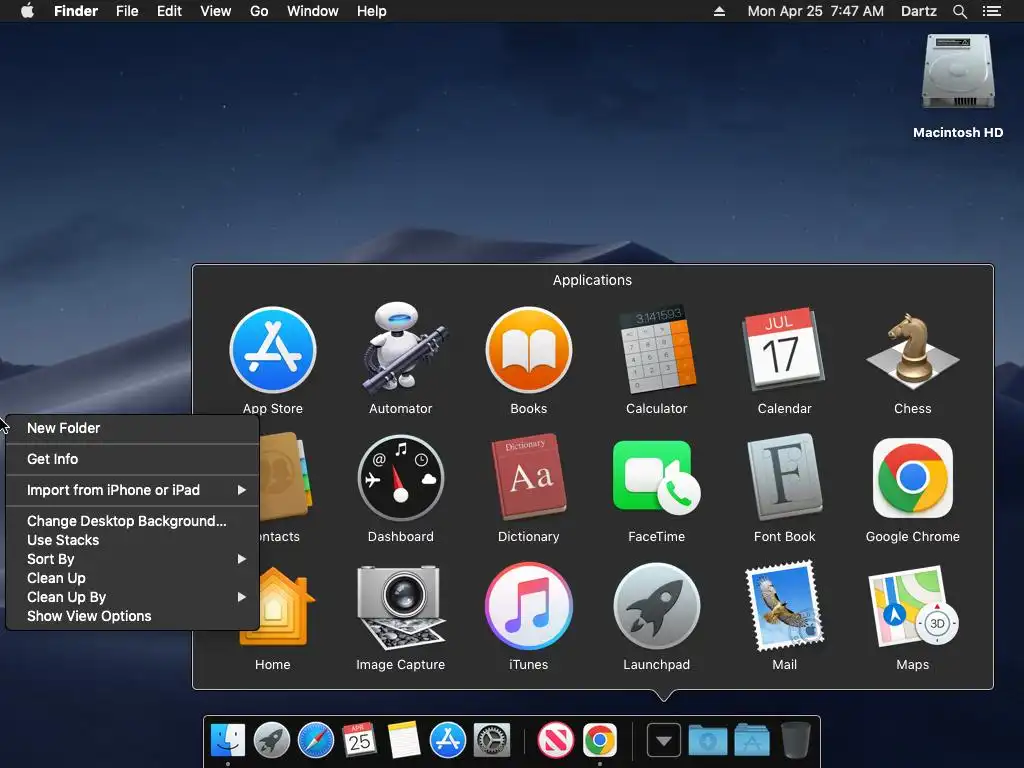Image resolution: width=1024 pixels, height=768 pixels.
Task: Open Notes from the Dock
Action: pyautogui.click(x=404, y=741)
